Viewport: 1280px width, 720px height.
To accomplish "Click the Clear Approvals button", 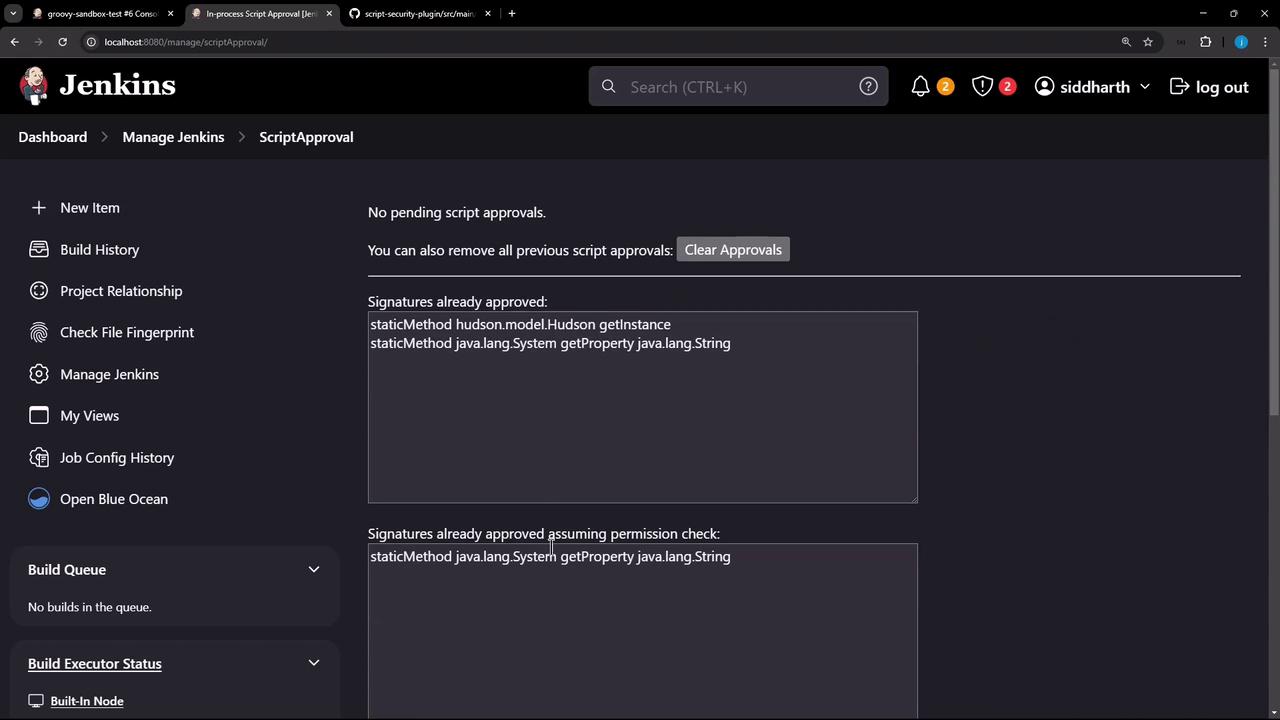I will (x=733, y=250).
